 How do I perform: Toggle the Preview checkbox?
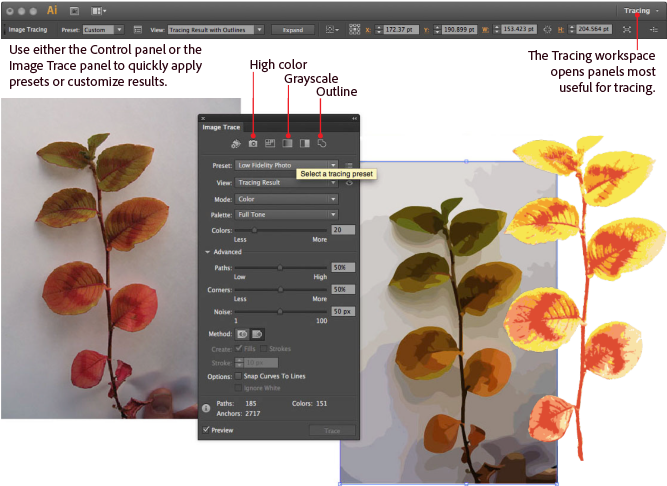[206, 429]
